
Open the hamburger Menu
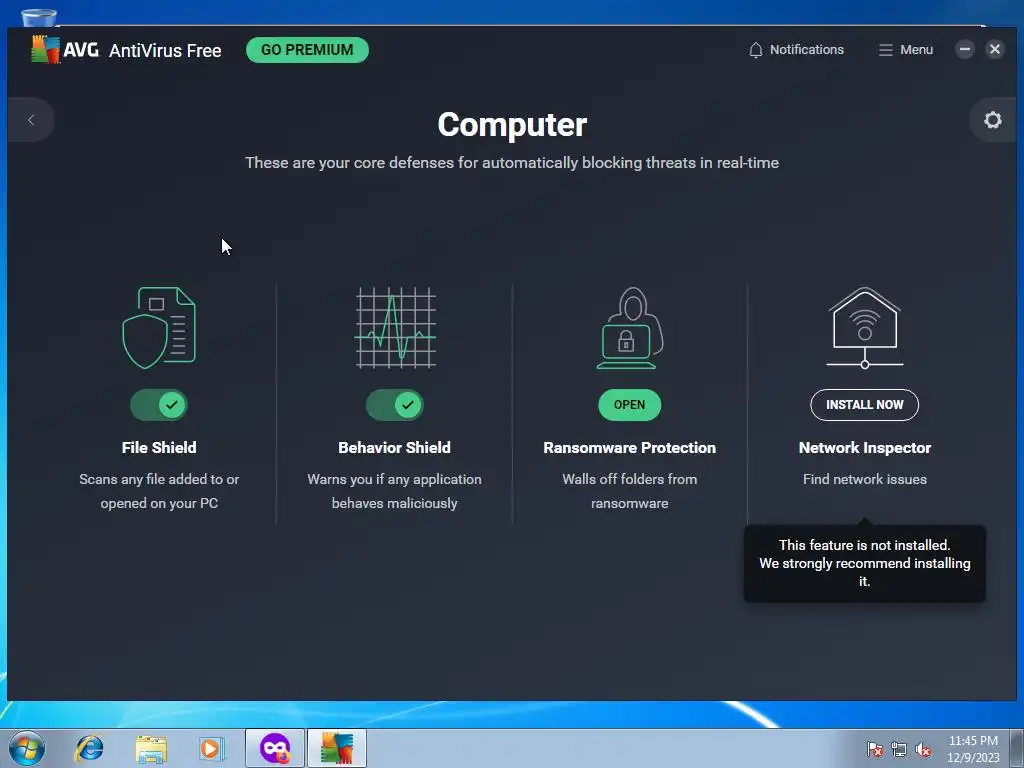pos(906,50)
